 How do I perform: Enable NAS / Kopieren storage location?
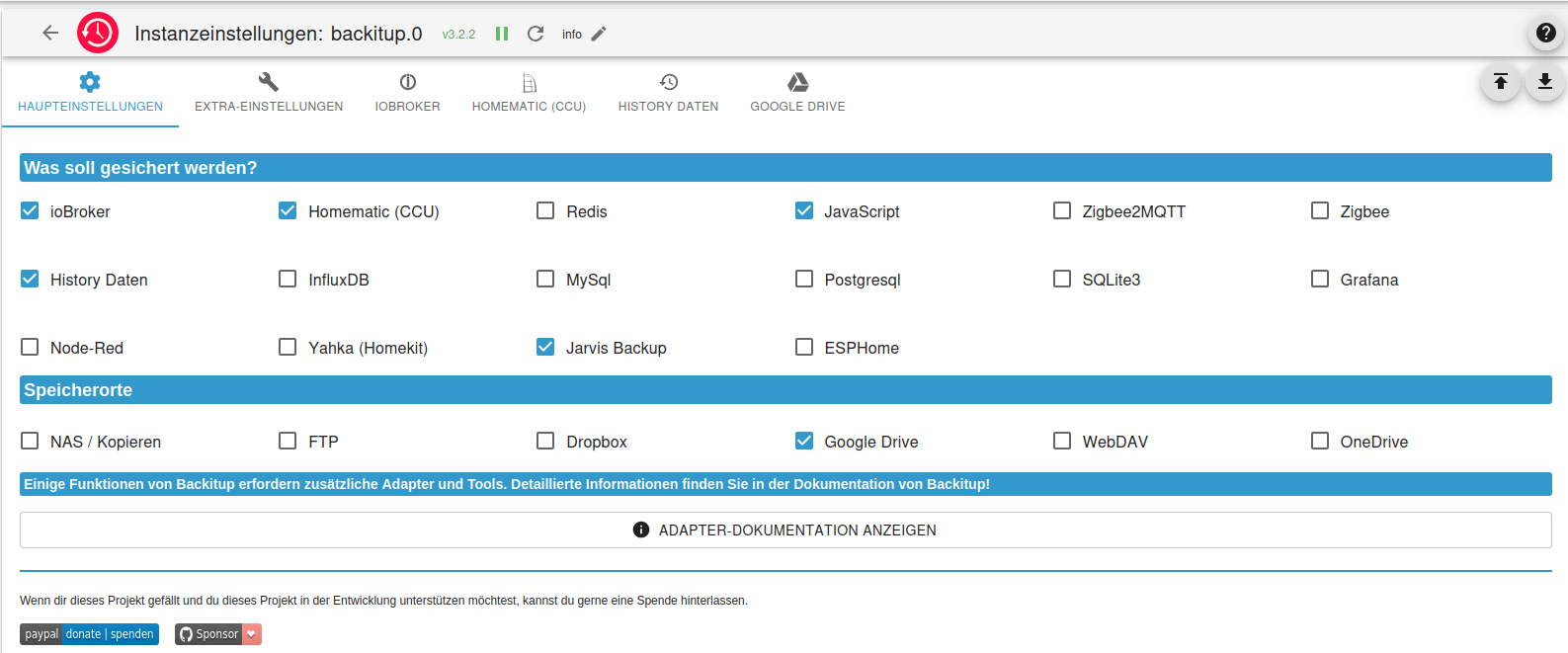click(x=30, y=441)
